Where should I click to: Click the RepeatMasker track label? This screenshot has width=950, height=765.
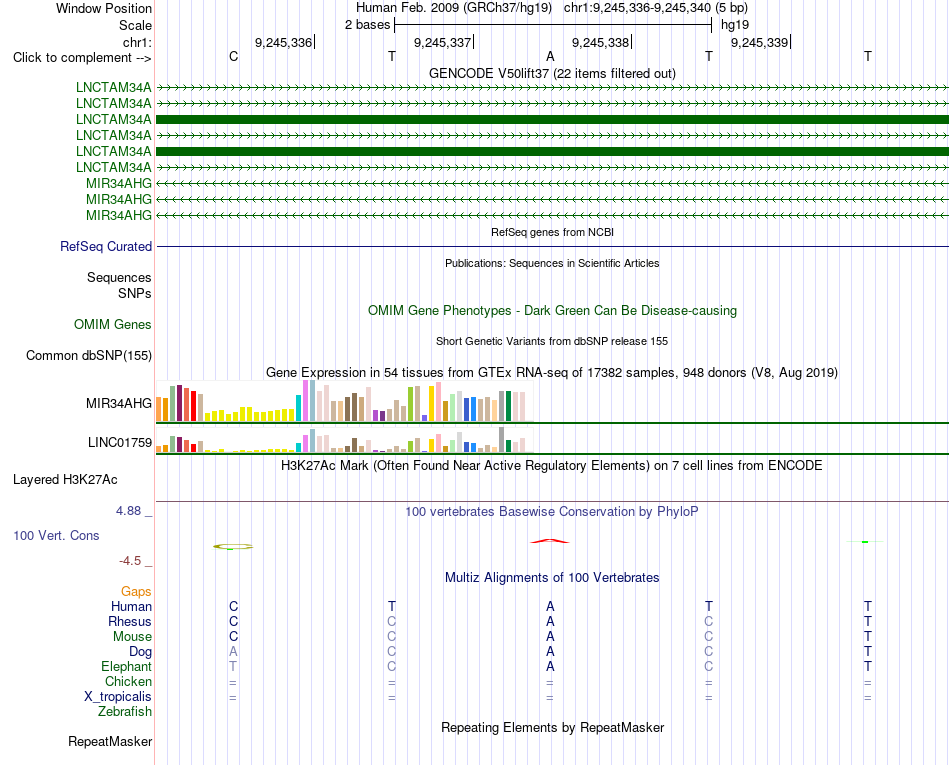110,741
